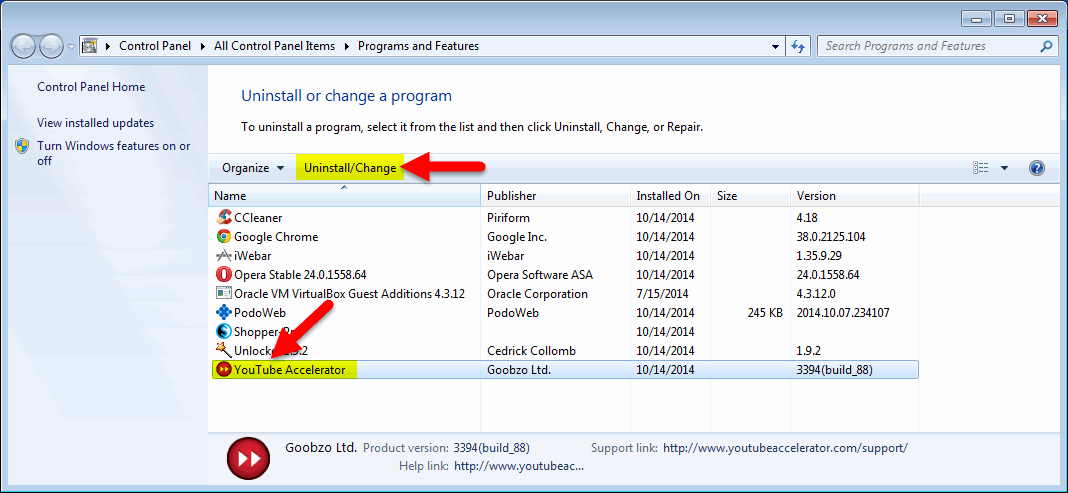Image resolution: width=1068 pixels, height=493 pixels.
Task: Click the large Goobzo details pane icon
Action: (249, 458)
